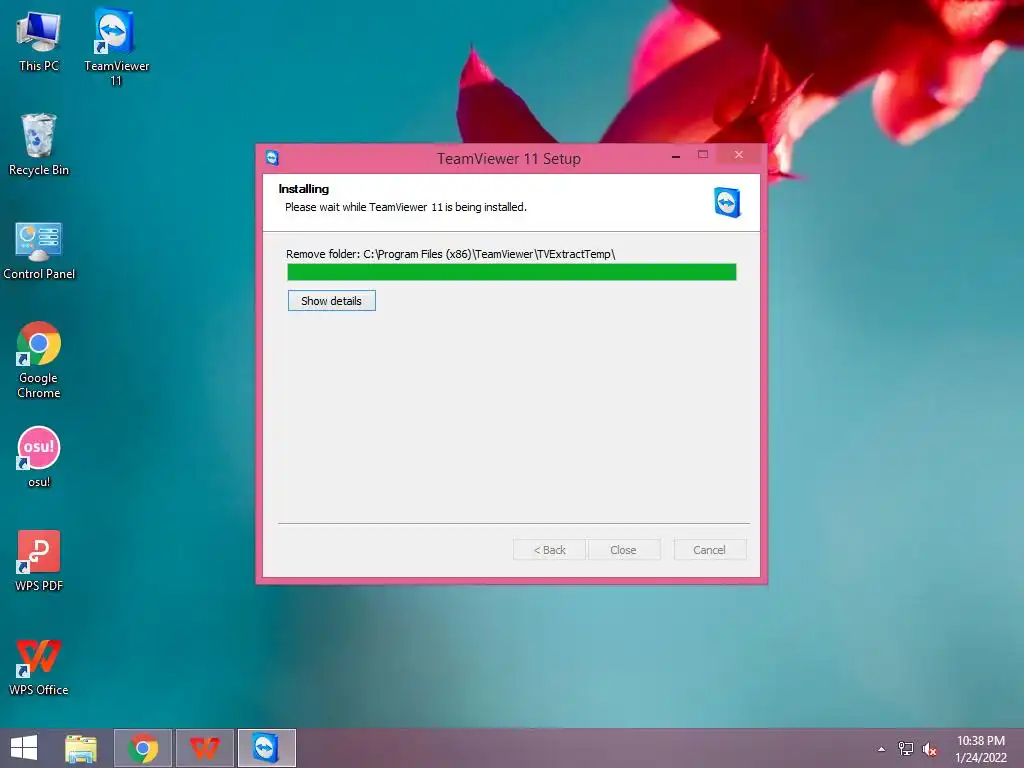Screen dimensions: 1024x768
Task: Click the maximize button of the setup window
Action: coord(703,155)
